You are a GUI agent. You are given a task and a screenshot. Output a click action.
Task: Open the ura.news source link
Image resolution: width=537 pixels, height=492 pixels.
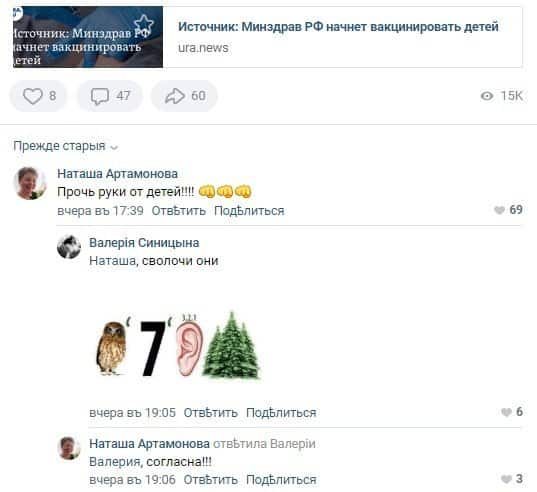203,48
